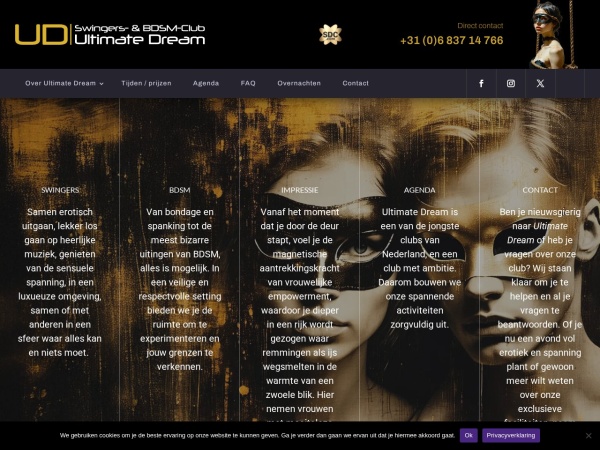Click the UD Ultimate Dream logo
Image resolution: width=600 pixels, height=450 pixels.
pos(110,34)
